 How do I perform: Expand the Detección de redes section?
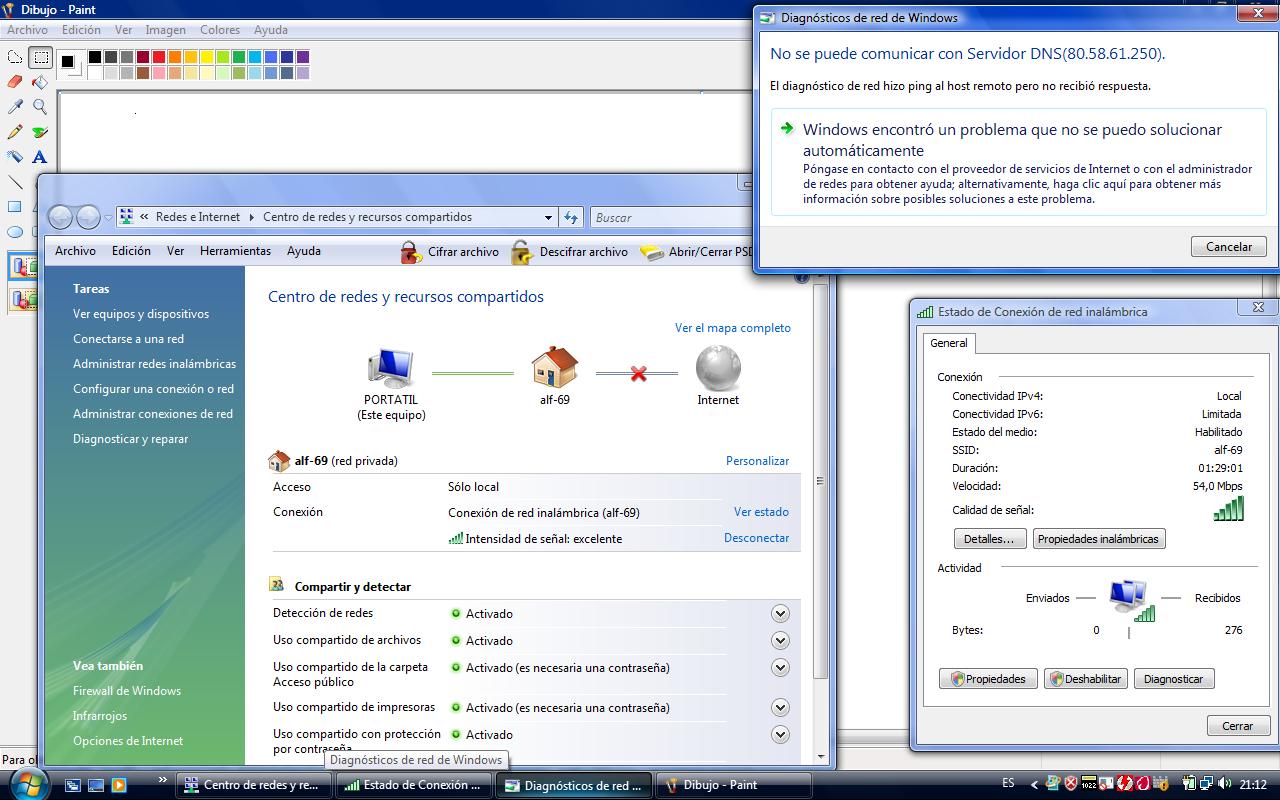(x=780, y=614)
